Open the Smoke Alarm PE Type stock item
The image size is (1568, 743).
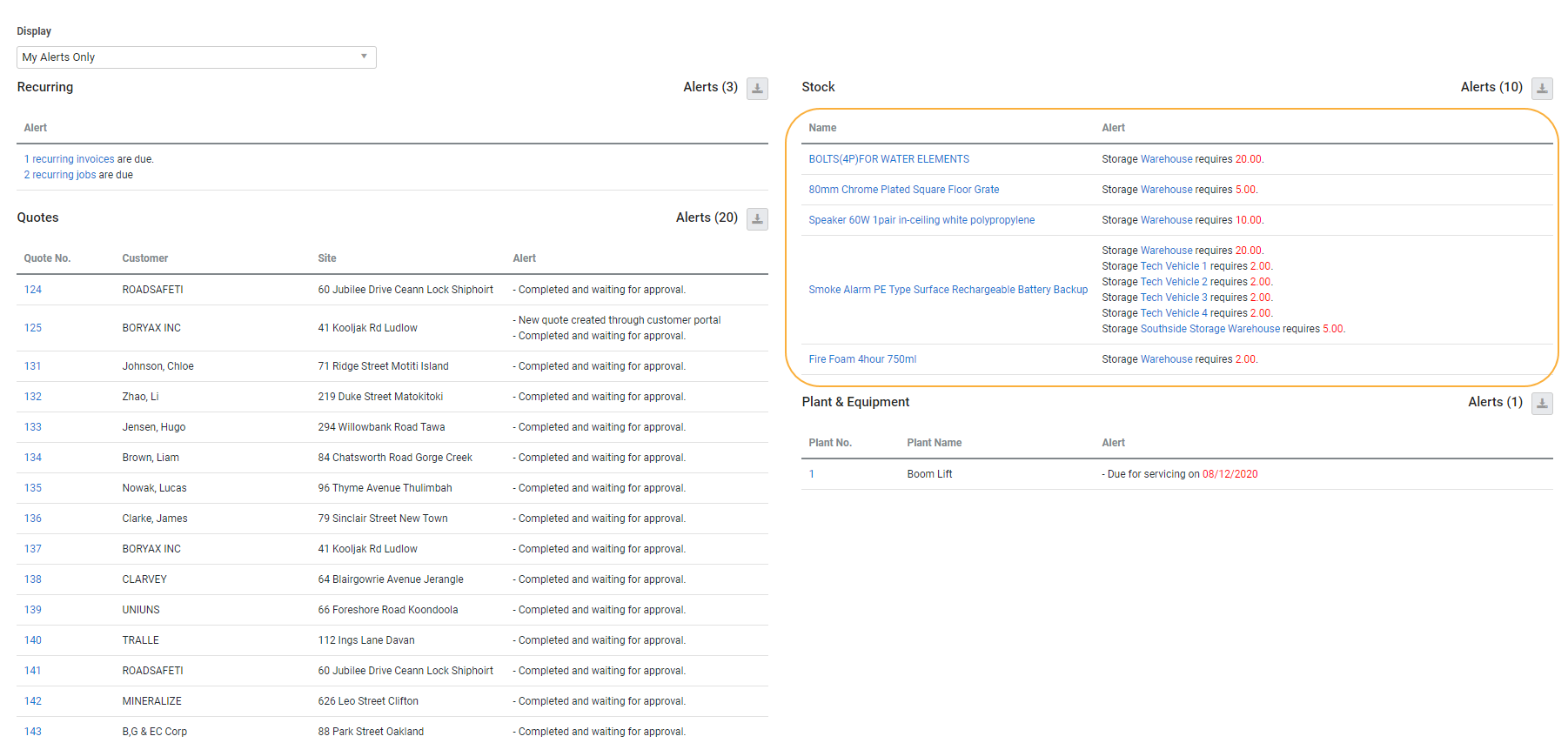pos(948,290)
